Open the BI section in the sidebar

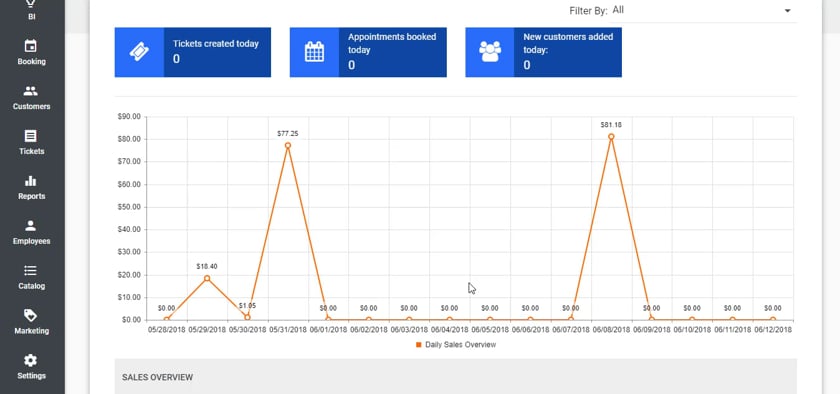(31, 10)
